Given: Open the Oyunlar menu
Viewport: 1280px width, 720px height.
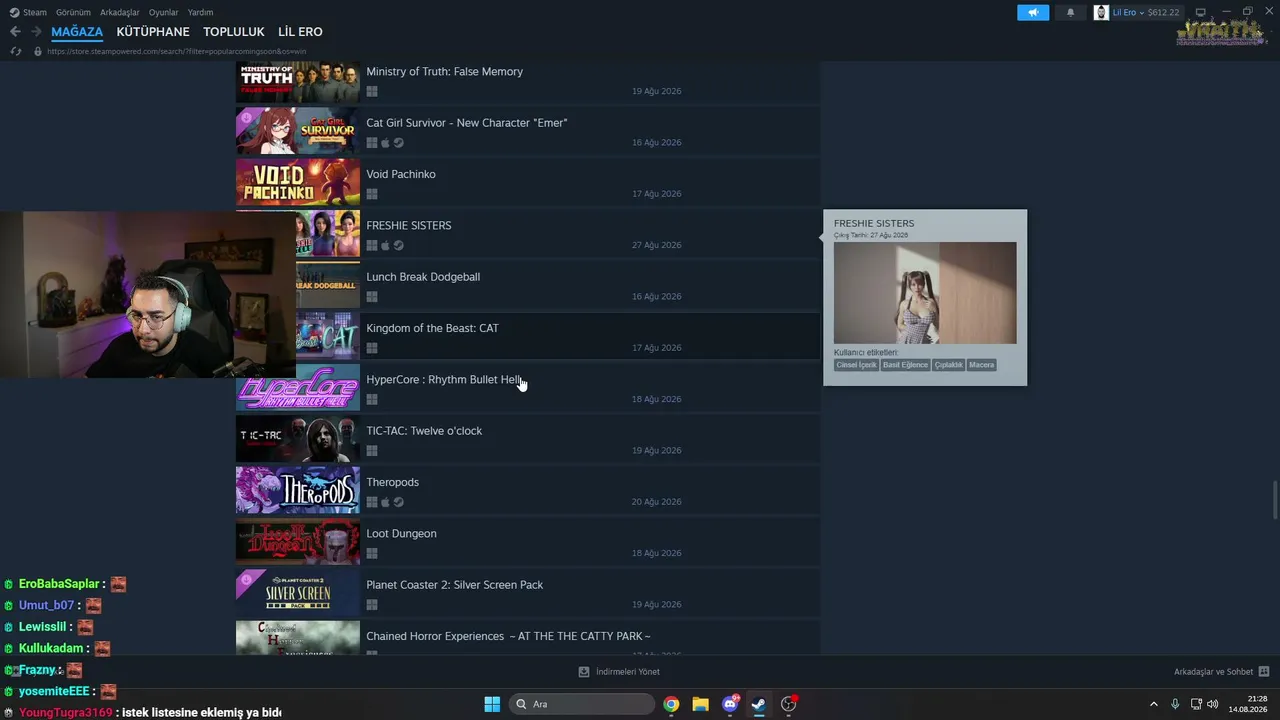Looking at the screenshot, I should point(164,12).
